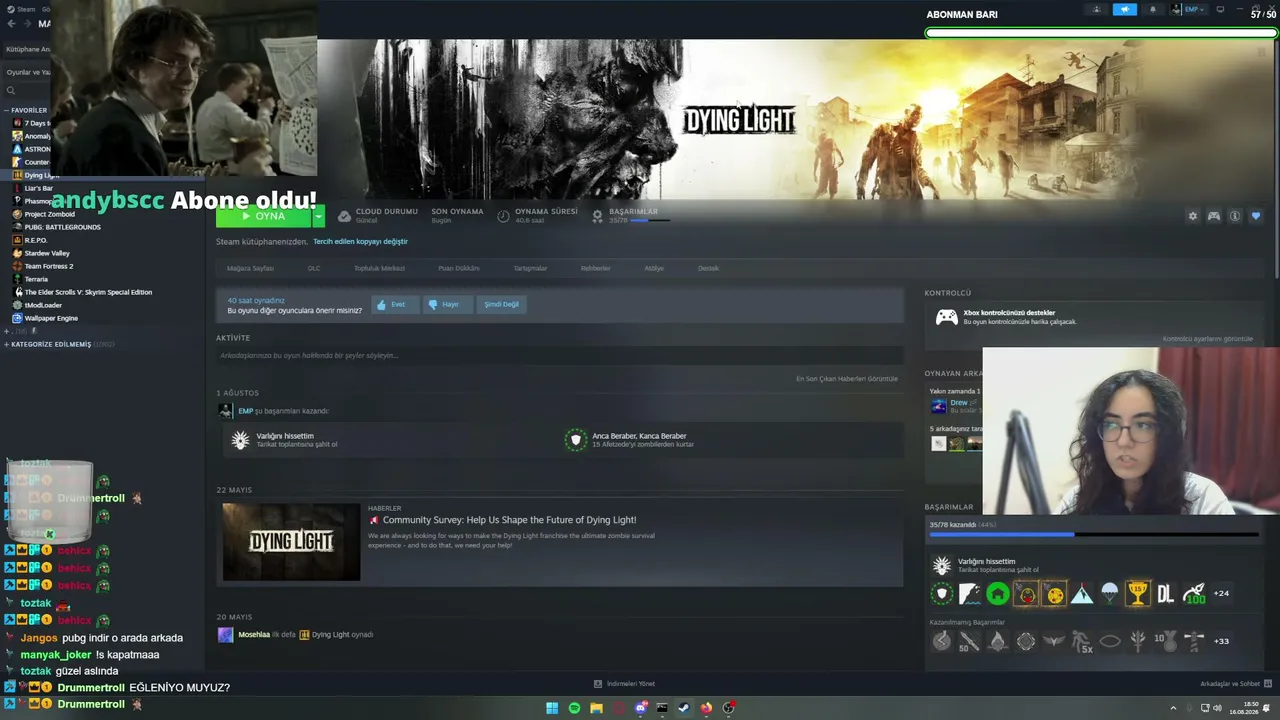This screenshot has width=1280, height=720.
Task: Click the achievements progress bar in sidebar
Action: tap(1094, 534)
